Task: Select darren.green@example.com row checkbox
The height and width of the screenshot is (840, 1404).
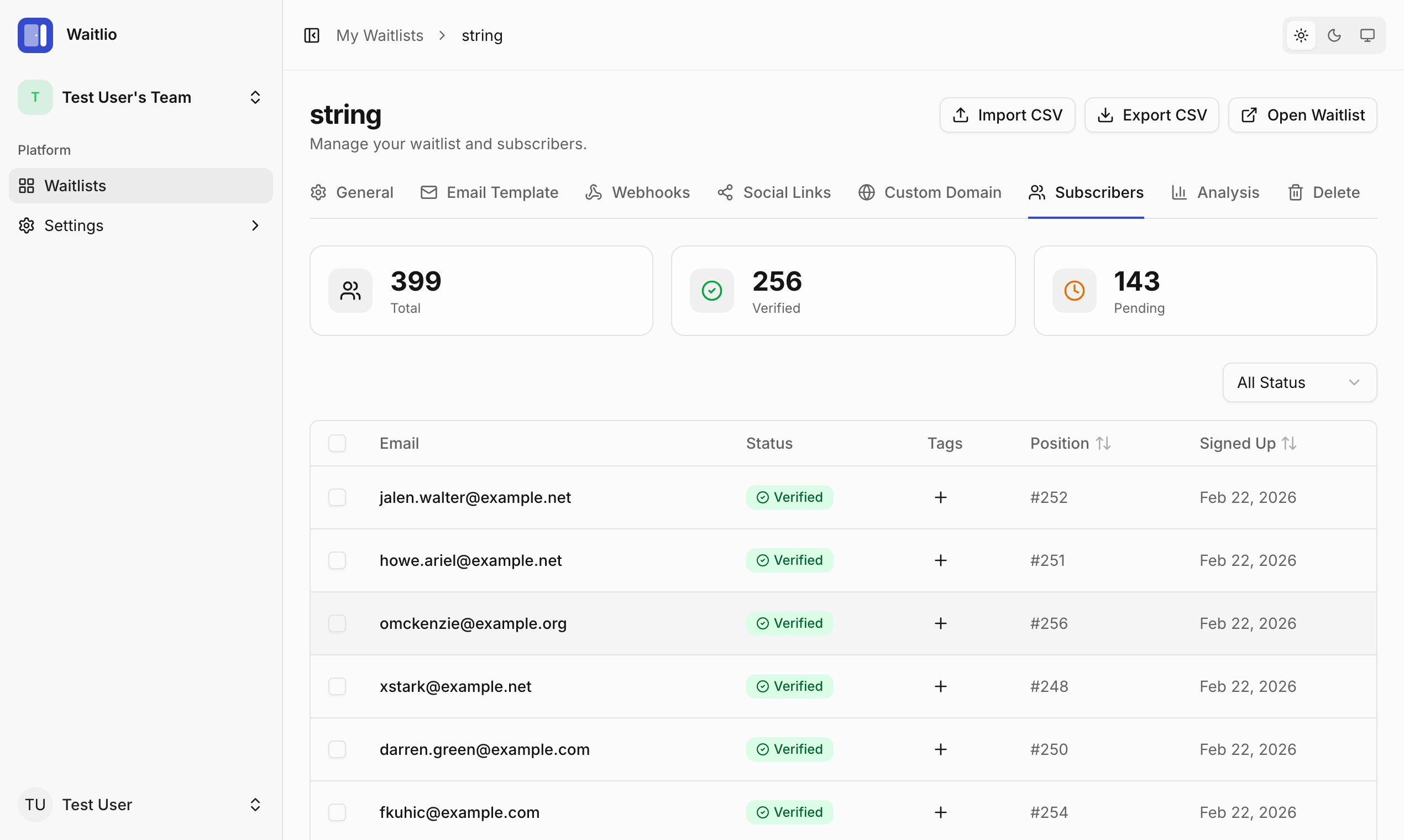Action: pyautogui.click(x=337, y=749)
